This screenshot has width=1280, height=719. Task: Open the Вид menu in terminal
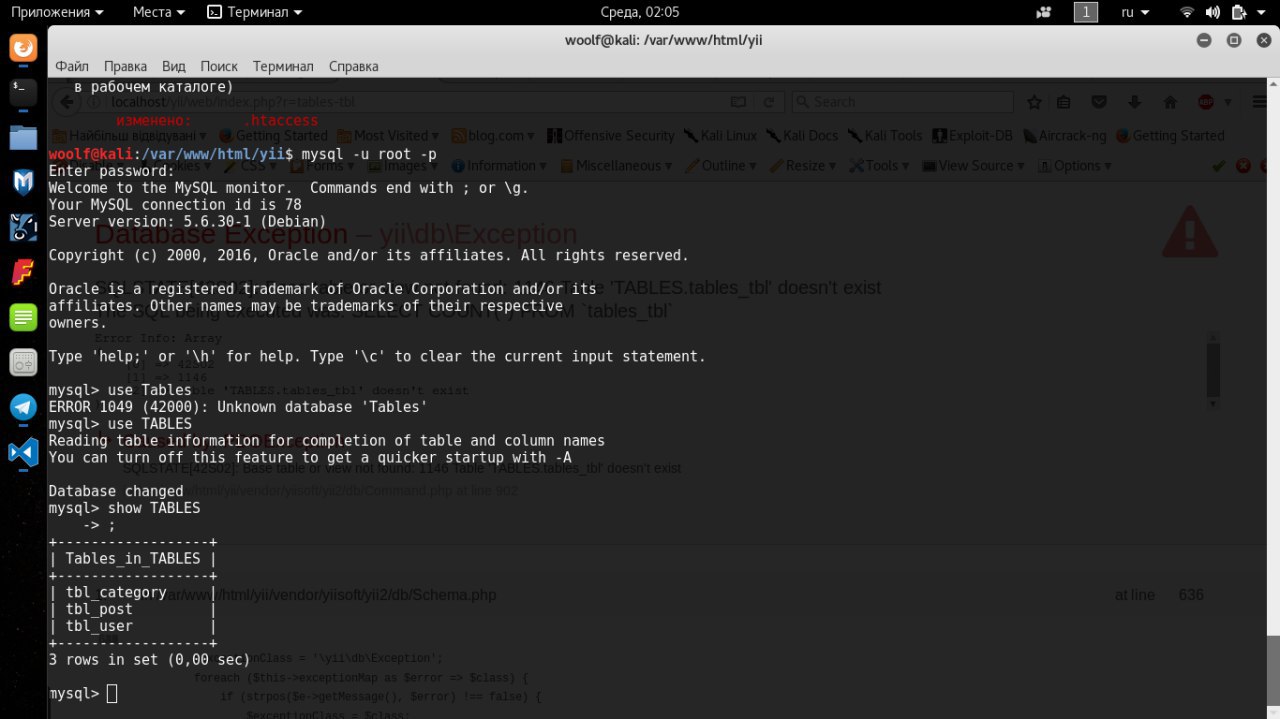click(x=174, y=66)
